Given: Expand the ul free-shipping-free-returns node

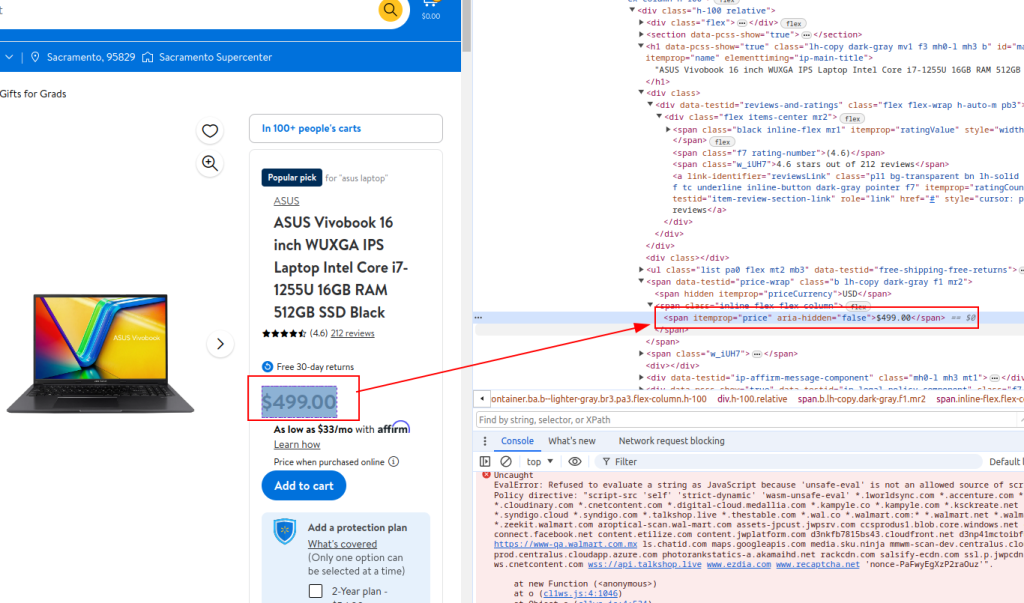Looking at the screenshot, I should 641,269.
